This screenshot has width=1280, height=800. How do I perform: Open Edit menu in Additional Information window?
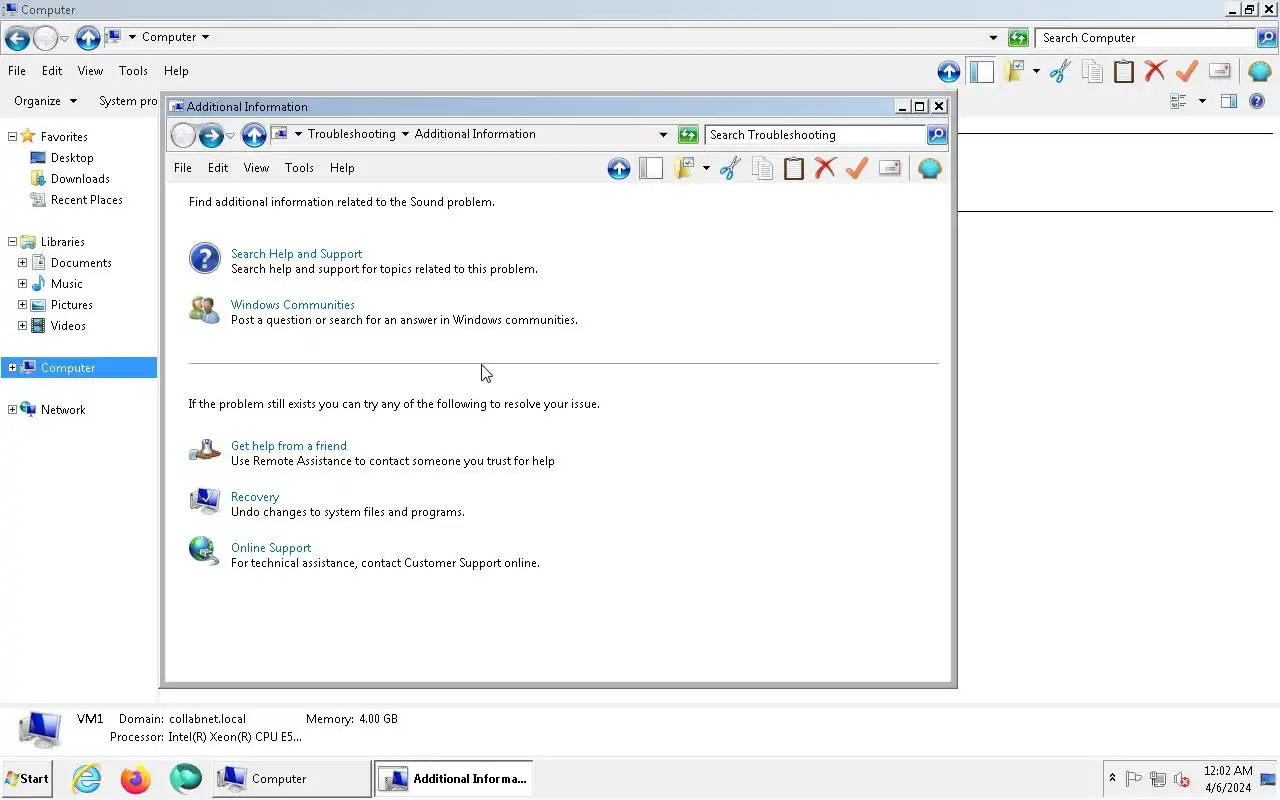pos(218,168)
